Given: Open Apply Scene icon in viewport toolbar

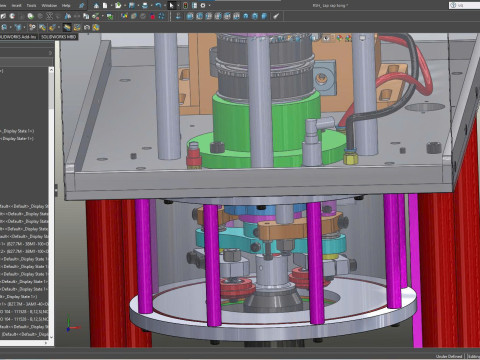Looking at the screenshot, I should click(348, 38).
